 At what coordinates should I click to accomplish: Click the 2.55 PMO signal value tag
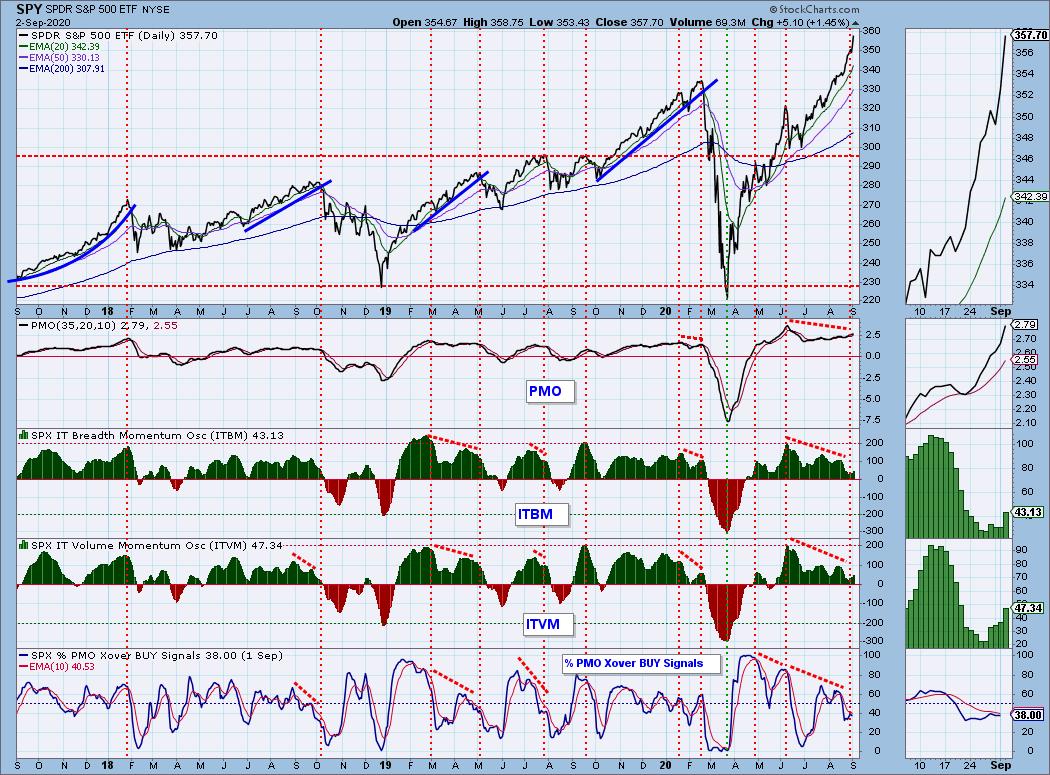tap(1025, 360)
